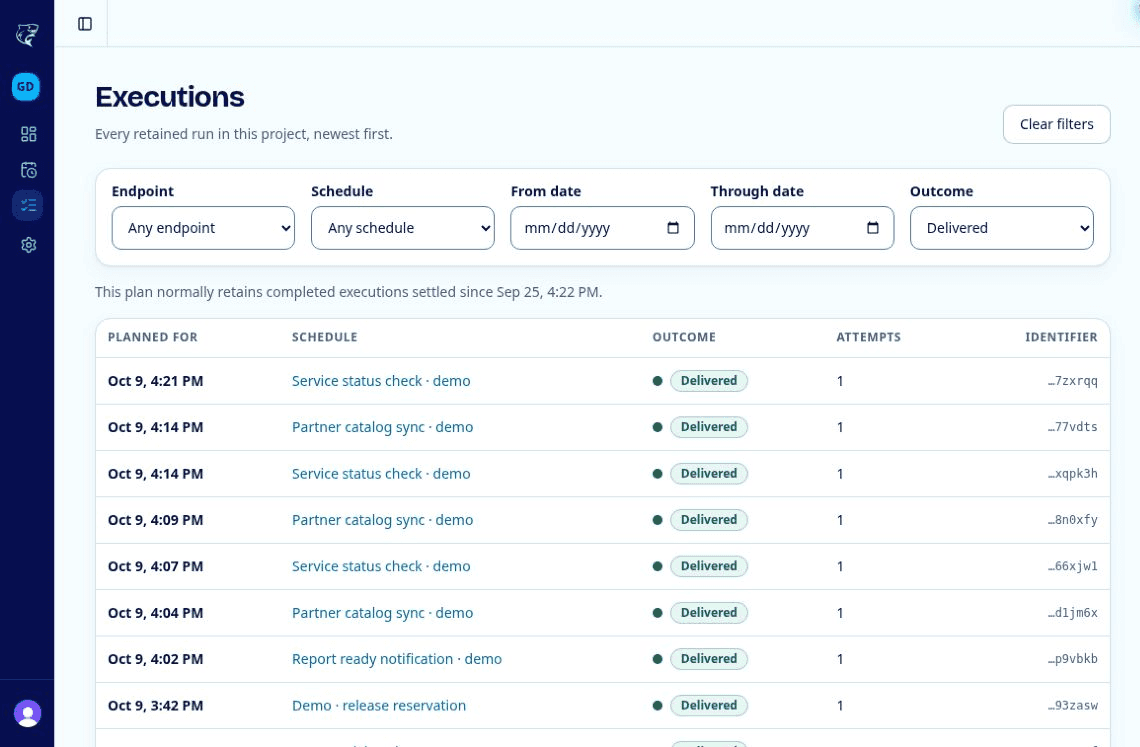Focus the Through date input field
This screenshot has height=747, width=1140.
coord(802,228)
